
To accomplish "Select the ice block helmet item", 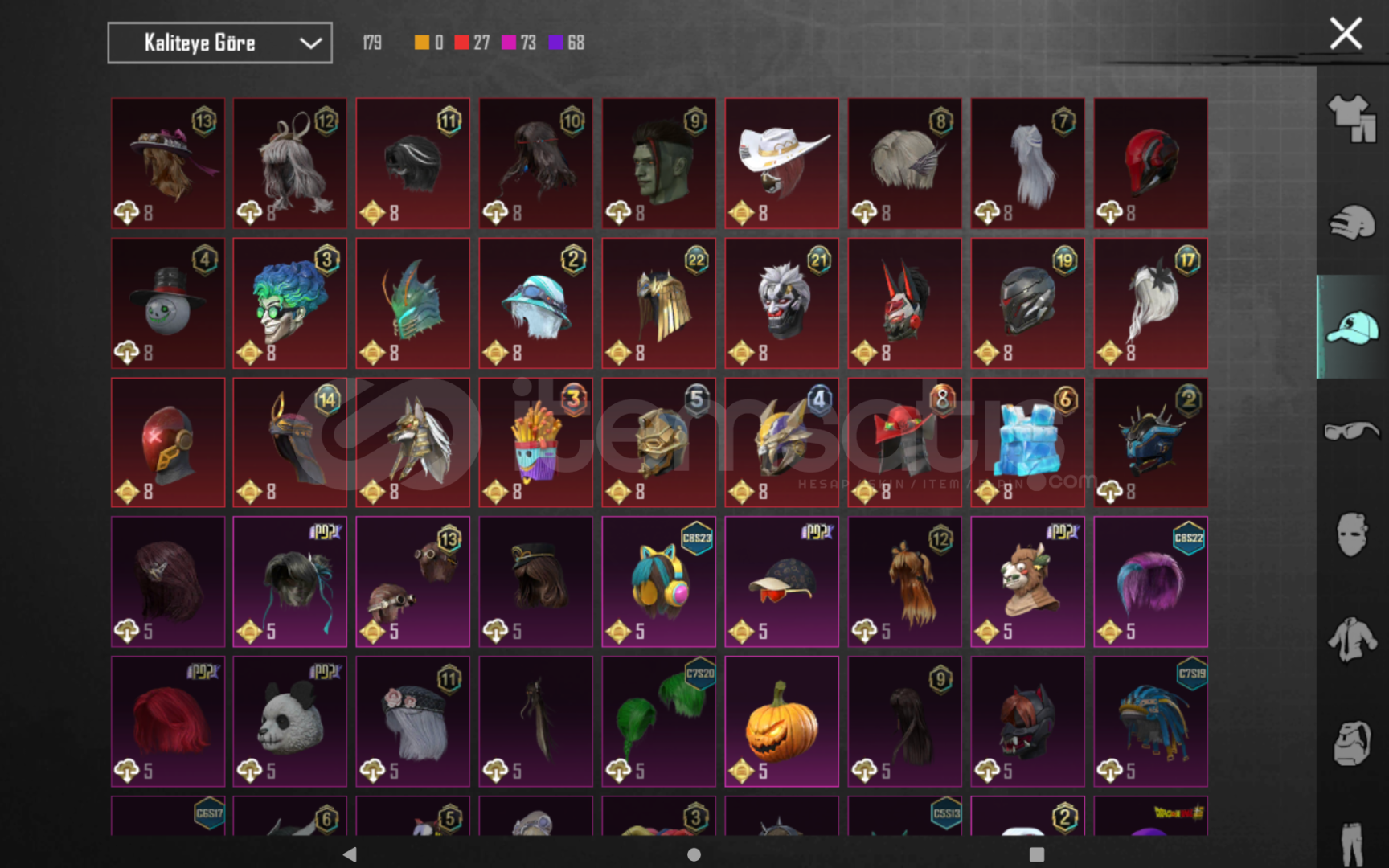I will click(x=1027, y=442).
